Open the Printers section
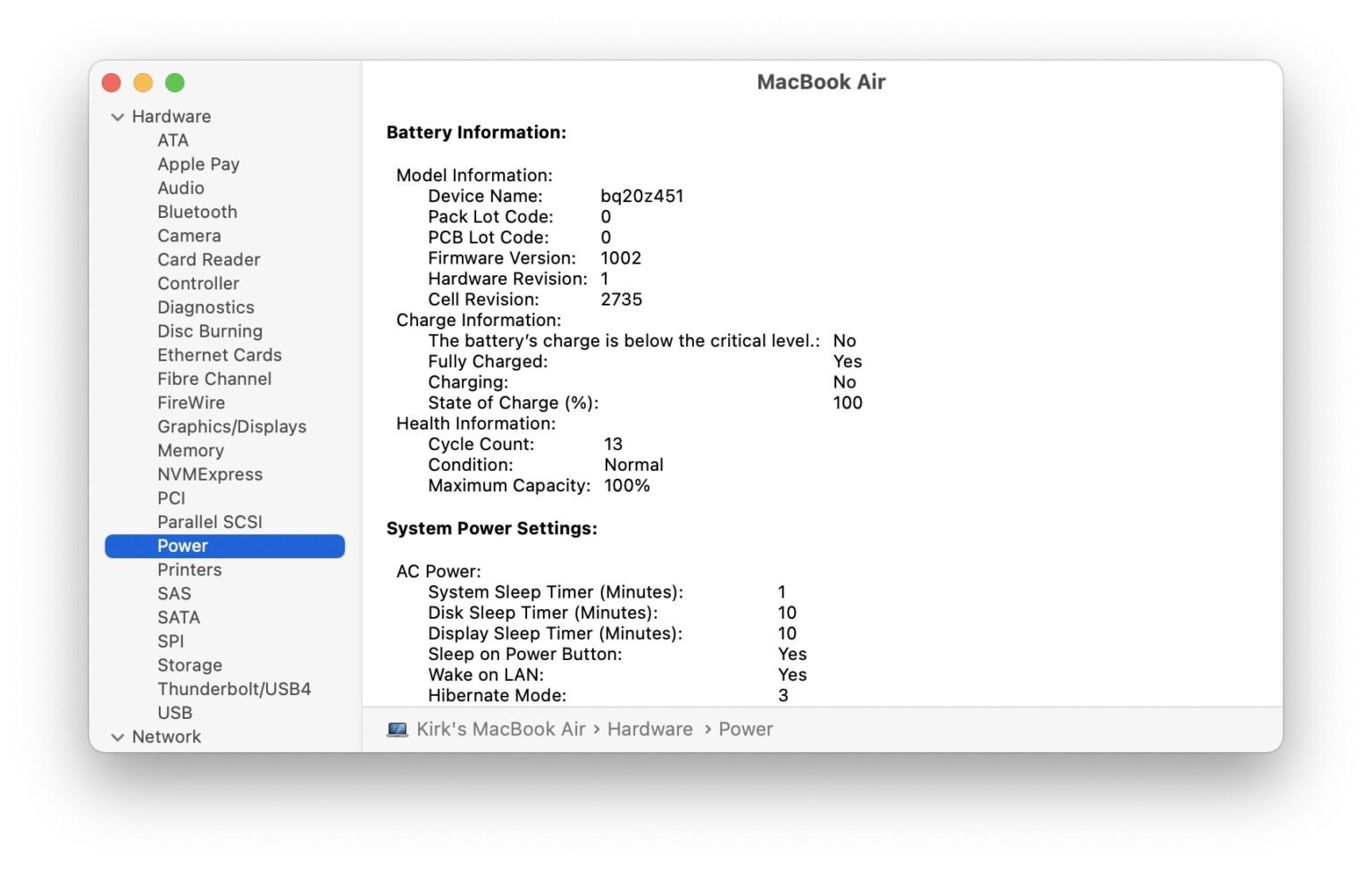The height and width of the screenshot is (870, 1372). pyautogui.click(x=189, y=569)
